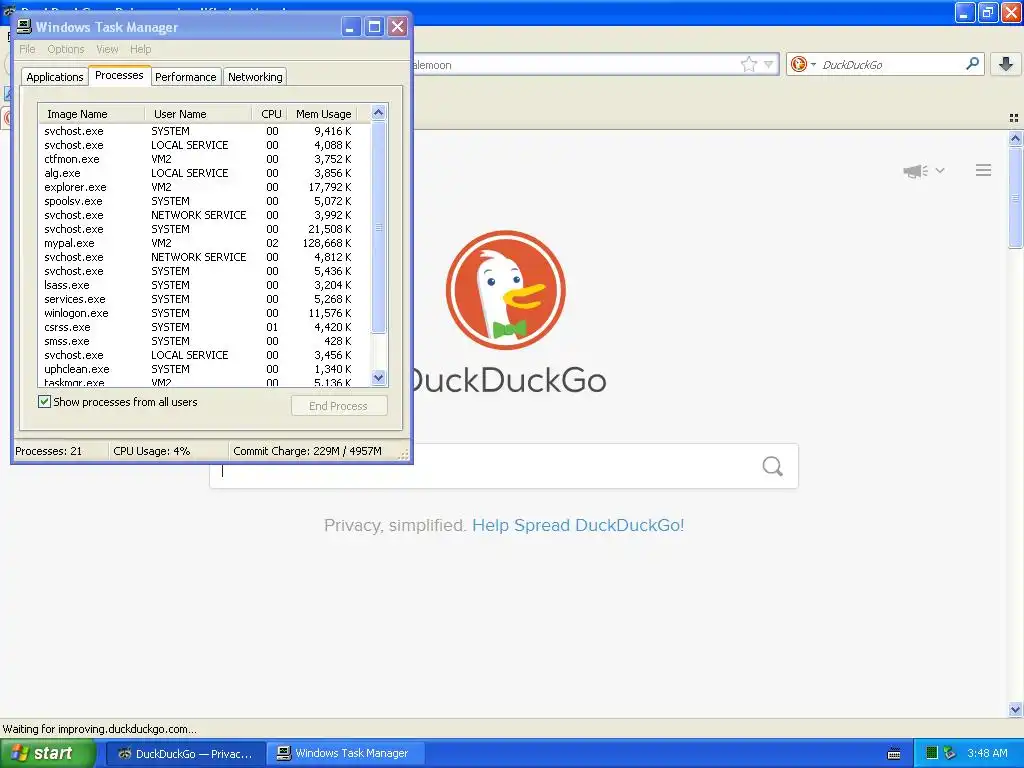Select the csrss.exe process row
The height and width of the screenshot is (768, 1024).
click(204, 327)
